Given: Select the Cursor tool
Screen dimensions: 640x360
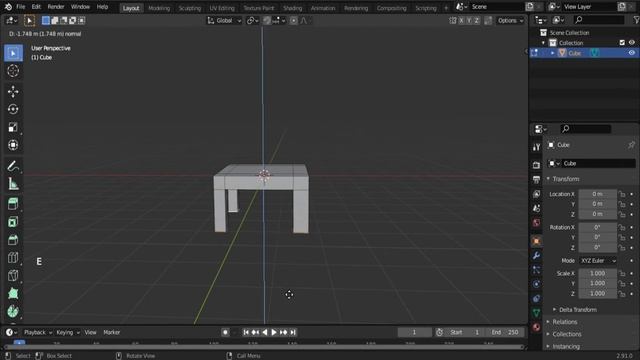Looking at the screenshot, I should click(x=13, y=71).
